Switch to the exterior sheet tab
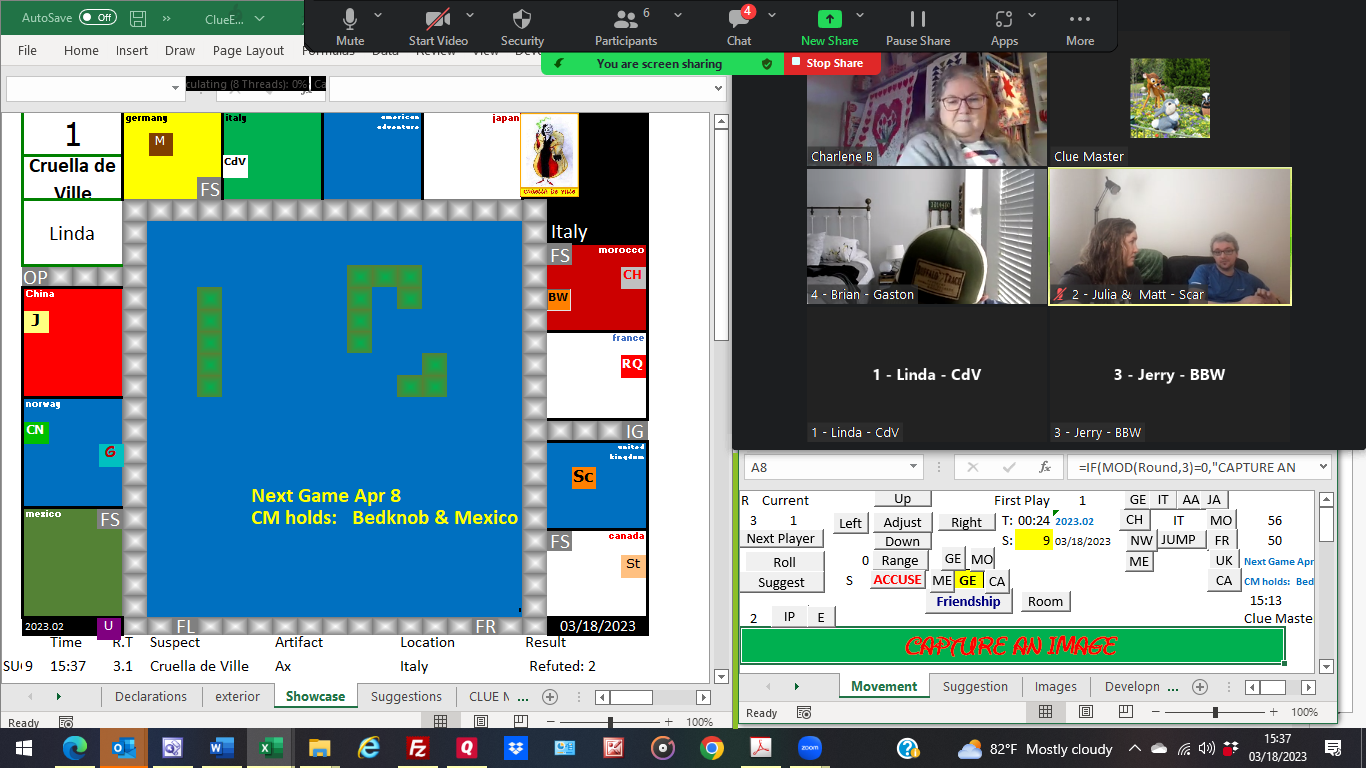1366x768 pixels. pyautogui.click(x=238, y=697)
